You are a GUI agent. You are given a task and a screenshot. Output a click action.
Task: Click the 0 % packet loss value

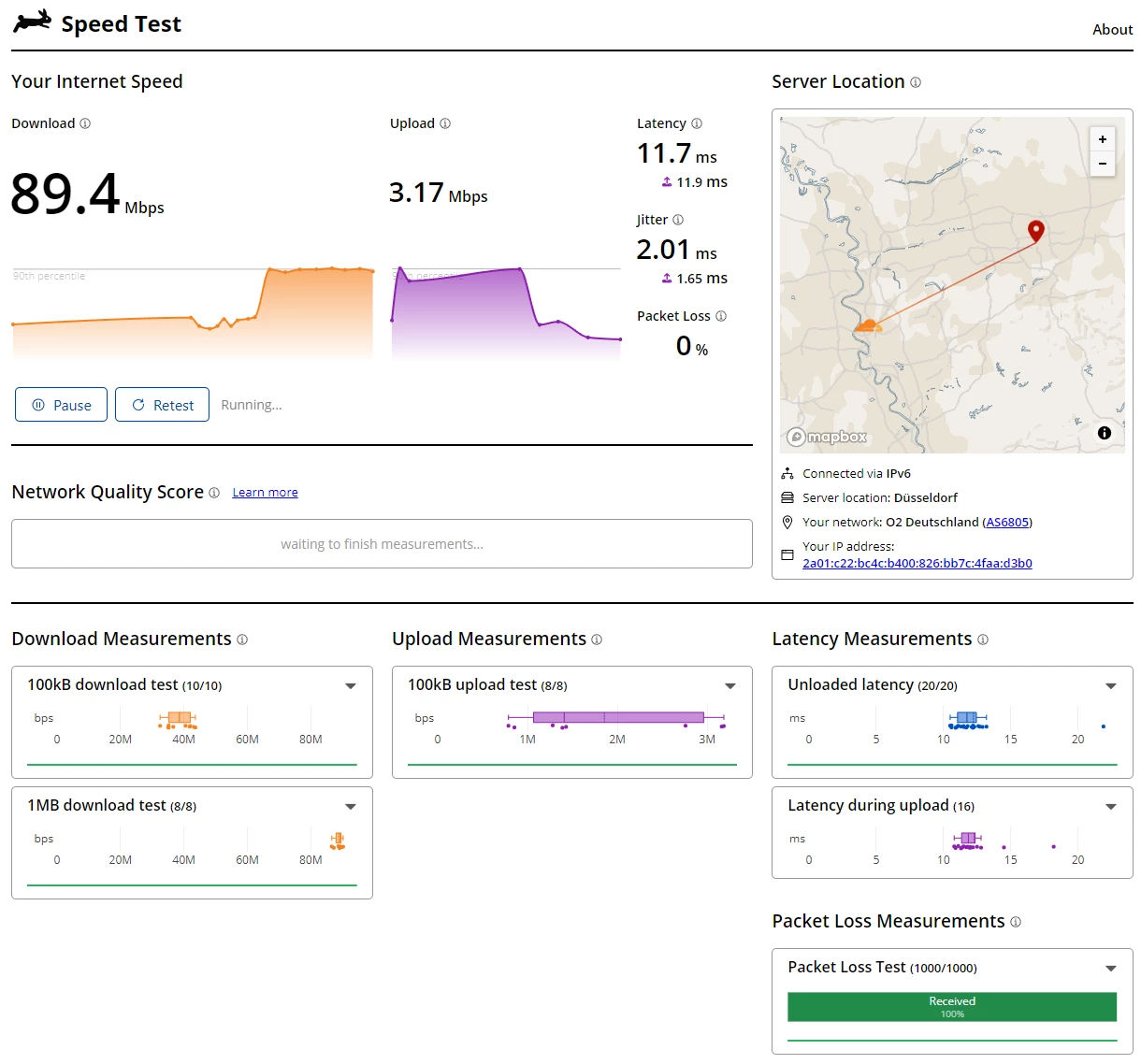692,347
